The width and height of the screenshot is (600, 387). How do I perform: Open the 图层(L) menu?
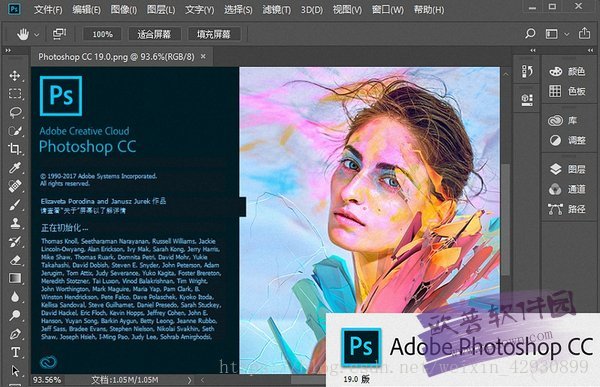pos(161,10)
